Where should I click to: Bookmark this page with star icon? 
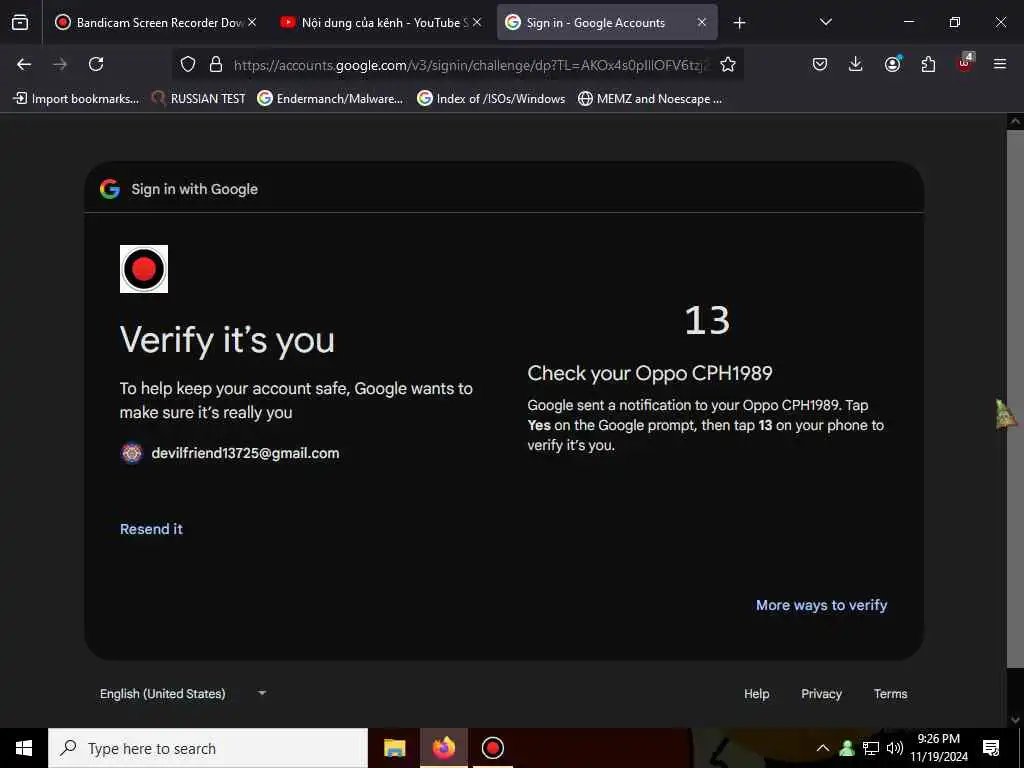click(x=728, y=64)
